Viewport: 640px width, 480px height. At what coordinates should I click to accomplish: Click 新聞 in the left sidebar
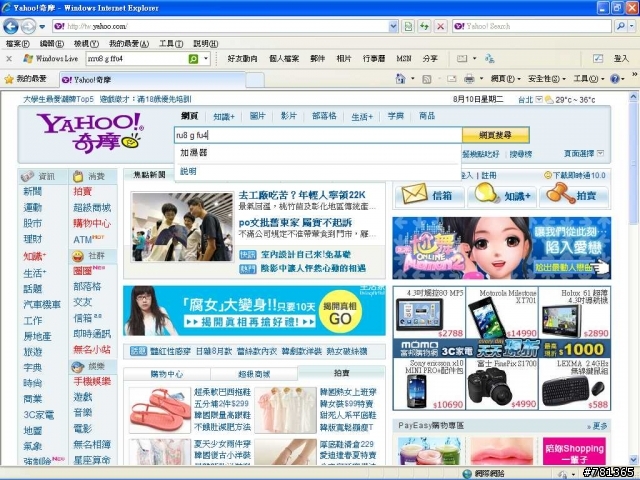33,191
